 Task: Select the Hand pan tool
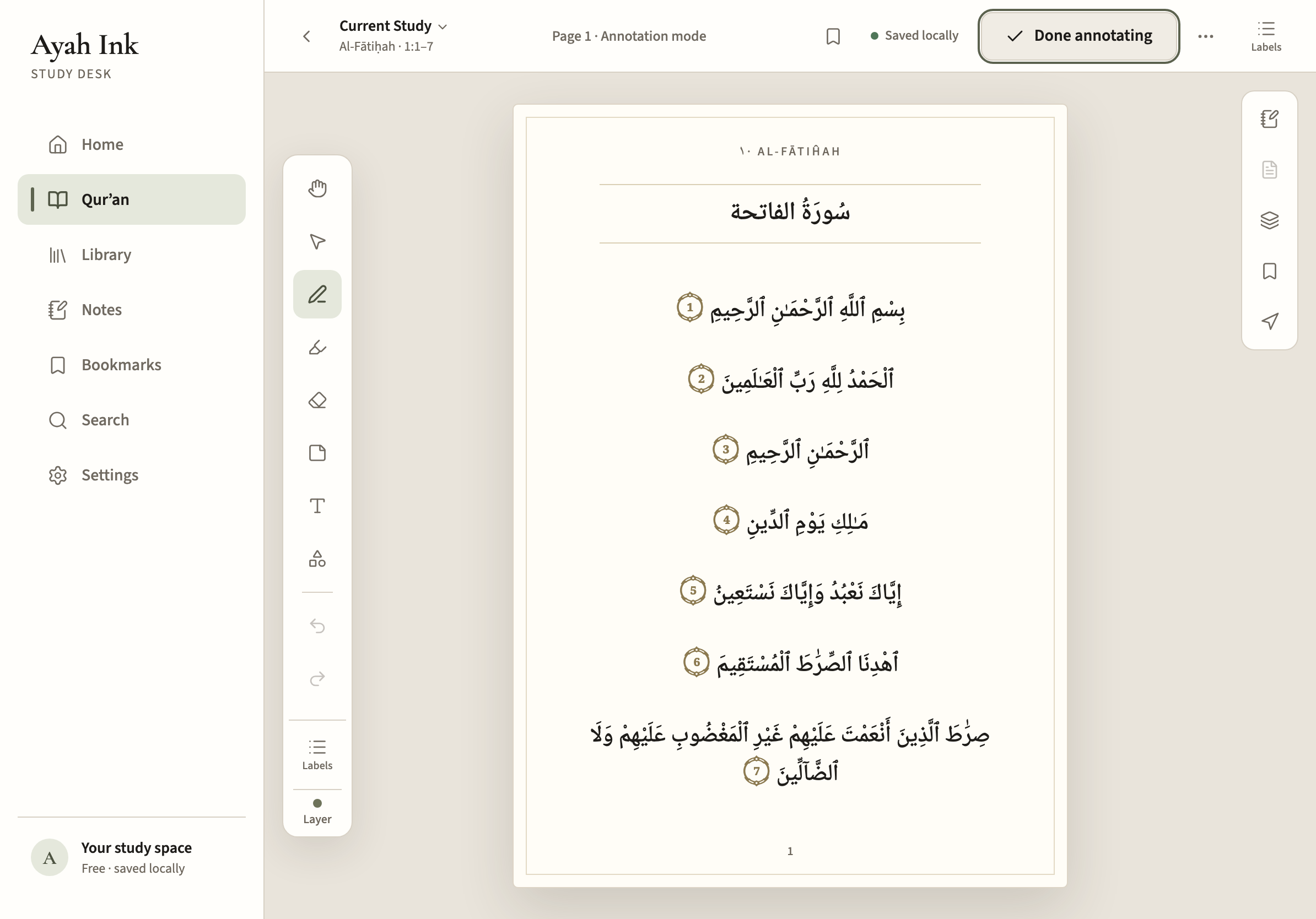[317, 188]
